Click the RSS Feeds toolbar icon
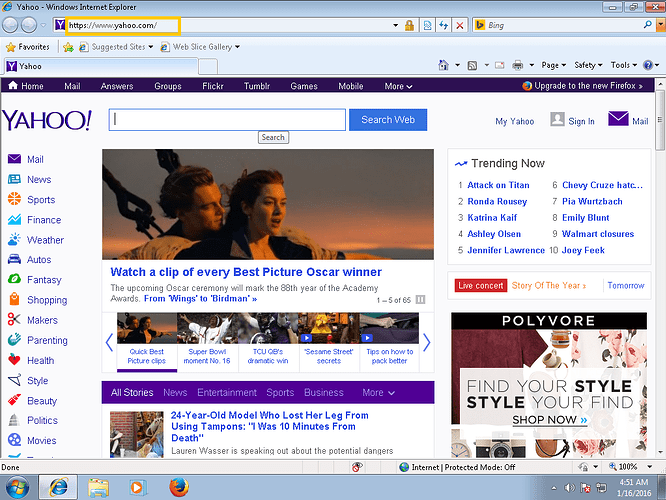 (x=472, y=65)
